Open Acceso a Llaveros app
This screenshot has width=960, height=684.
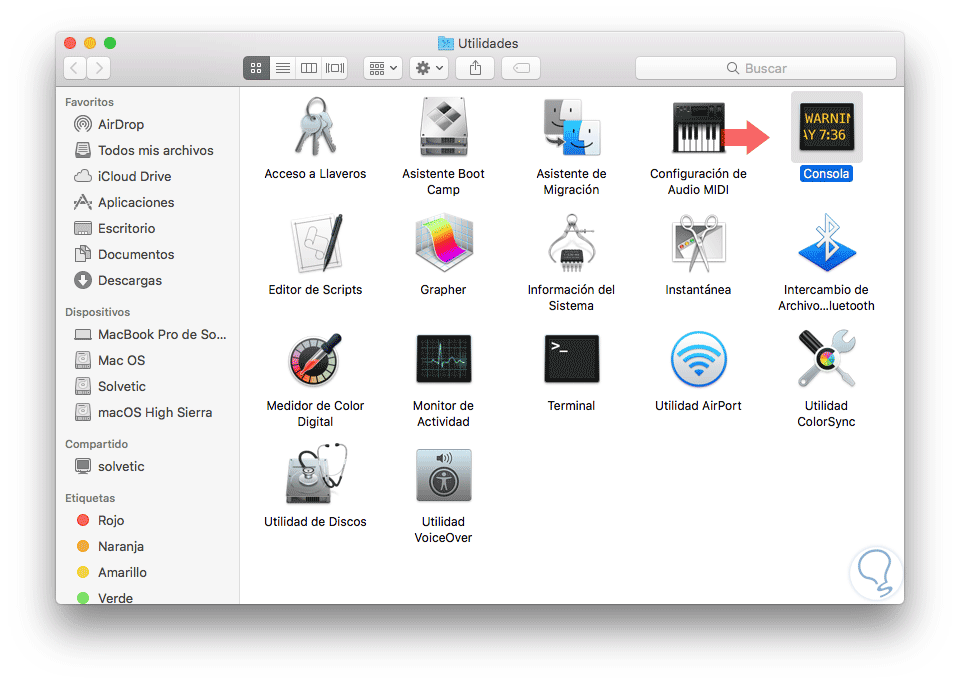coord(315,127)
